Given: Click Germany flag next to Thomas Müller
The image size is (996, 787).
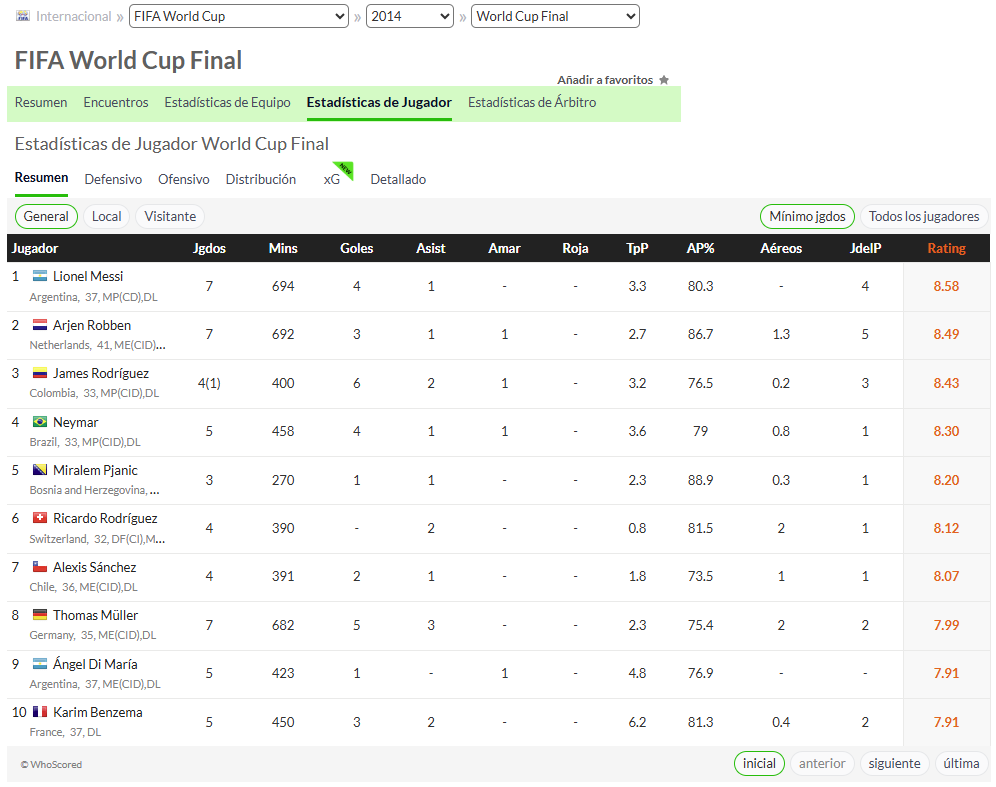Looking at the screenshot, I should pos(40,615).
